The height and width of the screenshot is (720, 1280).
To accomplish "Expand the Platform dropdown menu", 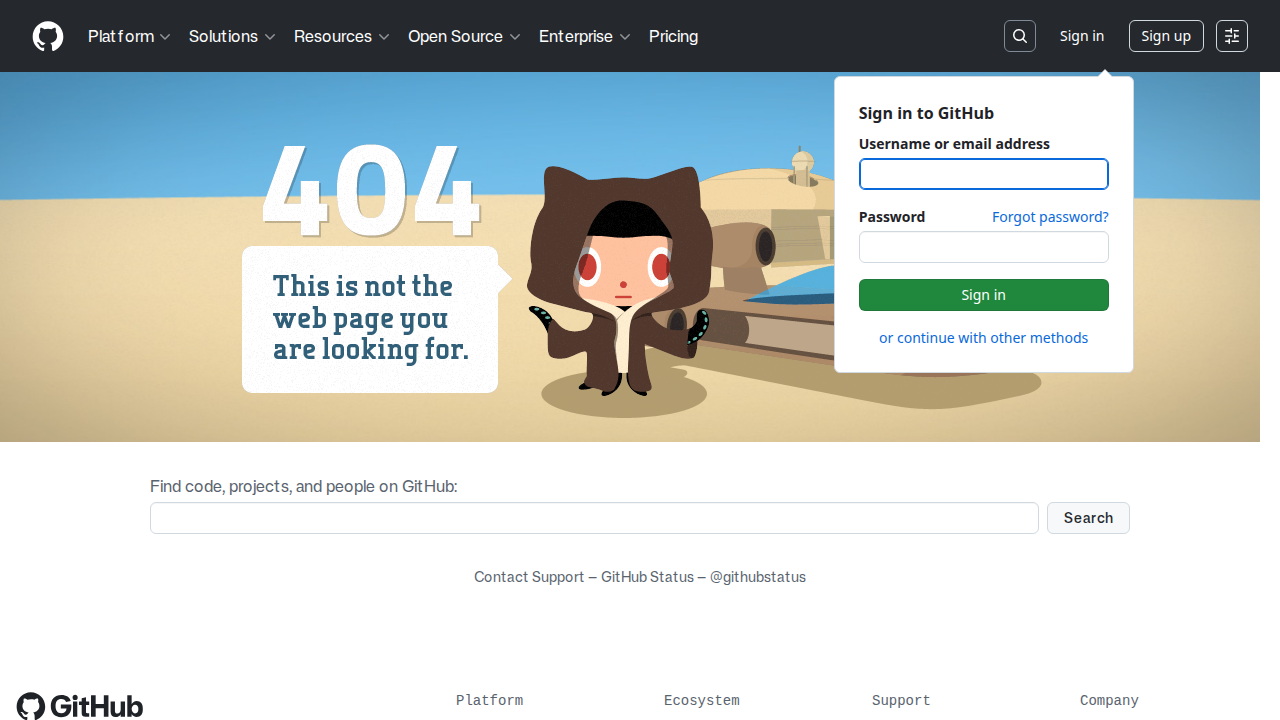I will (x=129, y=36).
